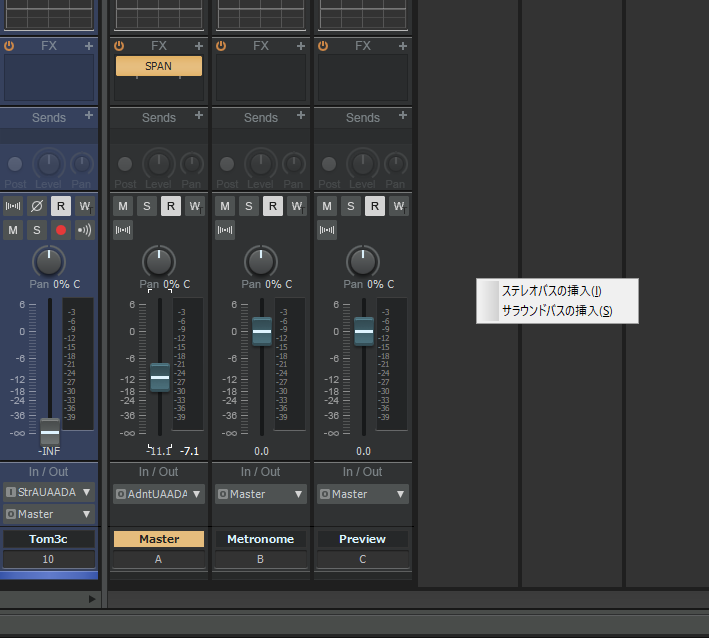Choose ステレオバスの挿入 from the context menu

[x=551, y=291]
